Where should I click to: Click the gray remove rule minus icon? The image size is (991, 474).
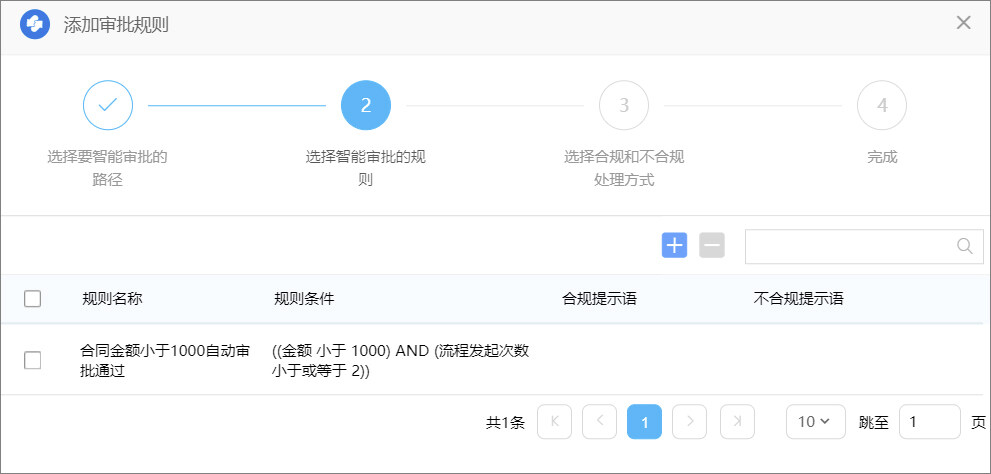[x=712, y=245]
